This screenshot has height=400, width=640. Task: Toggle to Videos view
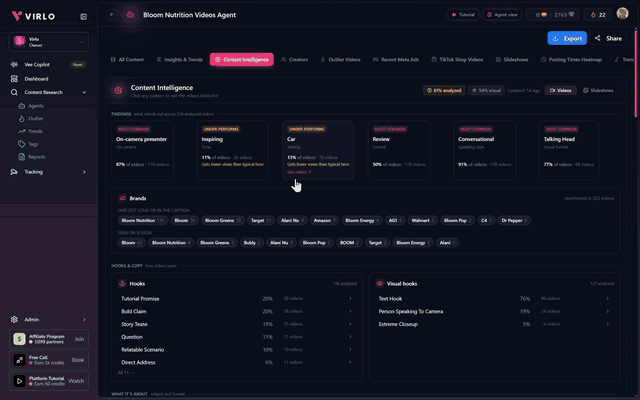[x=560, y=91]
